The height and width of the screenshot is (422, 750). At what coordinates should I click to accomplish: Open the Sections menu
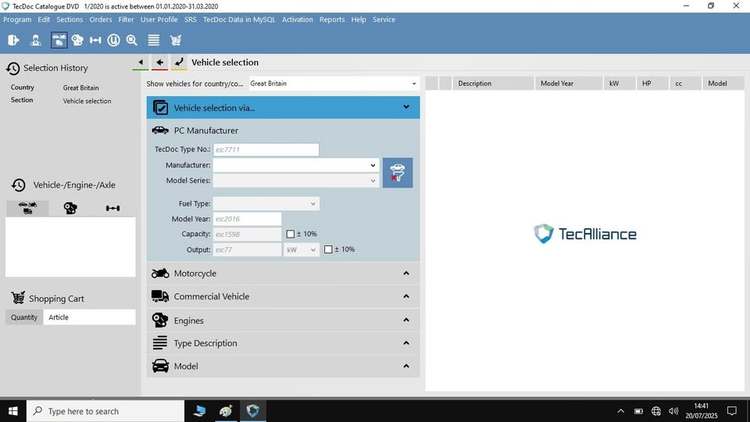click(69, 20)
